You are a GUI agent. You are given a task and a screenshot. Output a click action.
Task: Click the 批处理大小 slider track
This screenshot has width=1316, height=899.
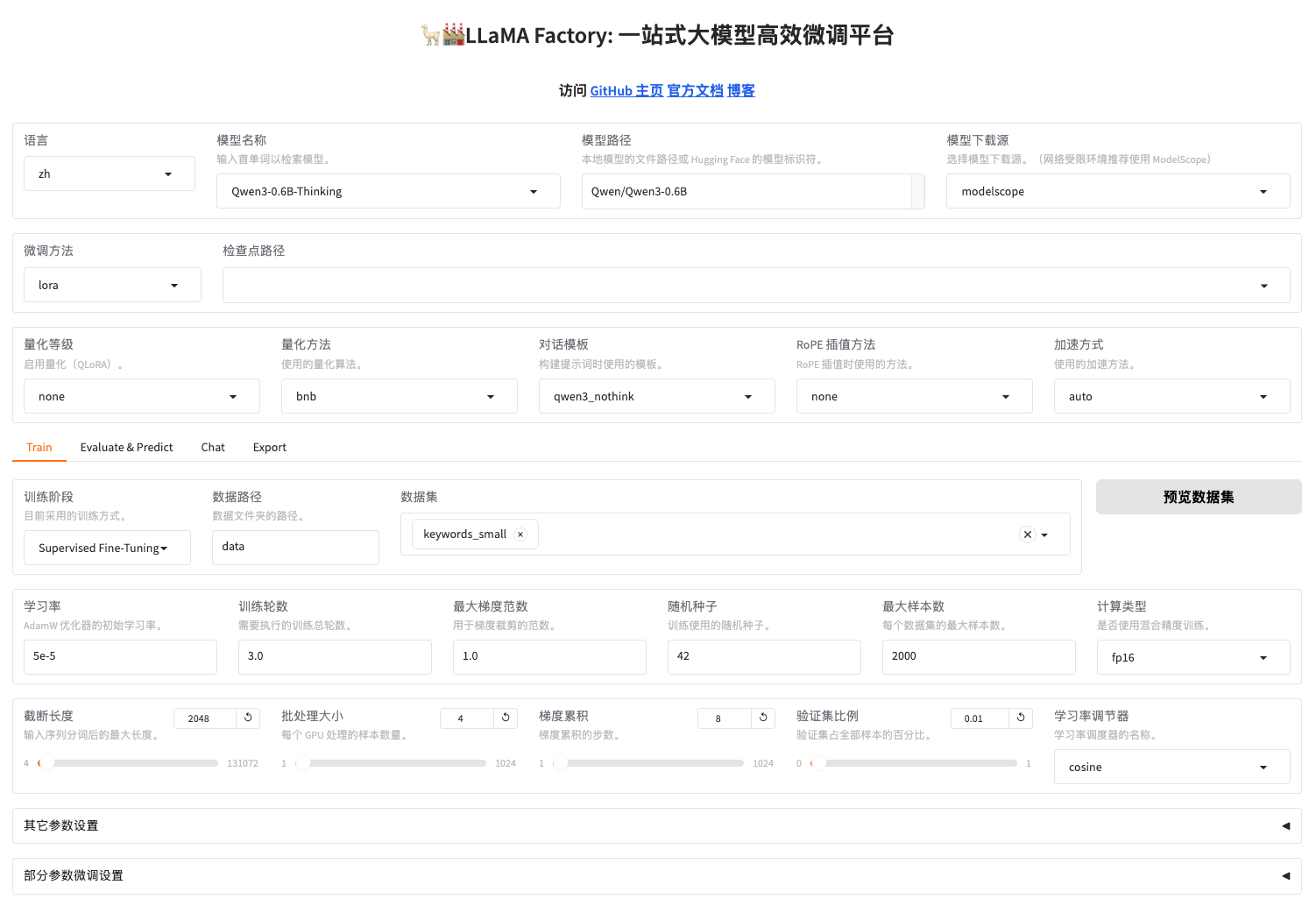click(391, 763)
